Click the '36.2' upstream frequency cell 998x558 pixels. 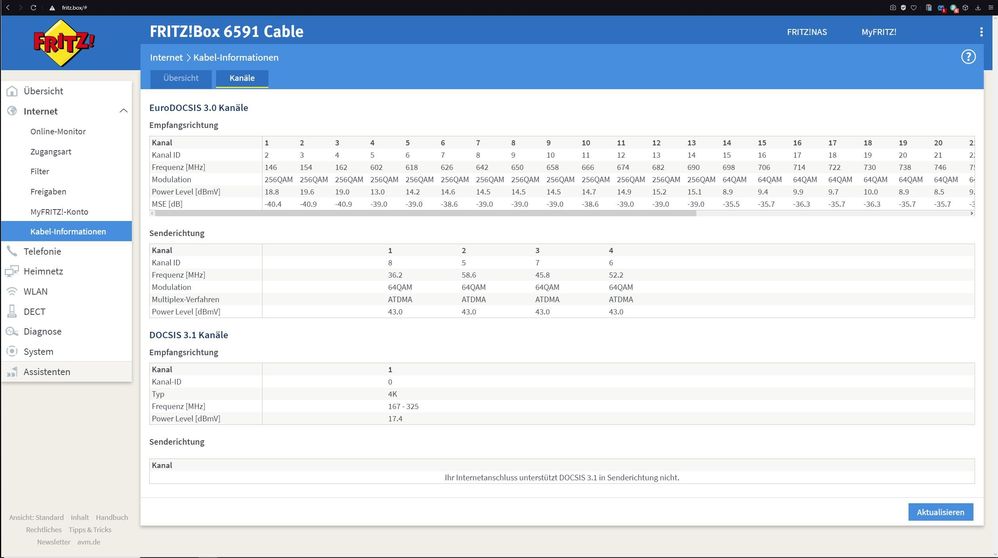(395, 275)
